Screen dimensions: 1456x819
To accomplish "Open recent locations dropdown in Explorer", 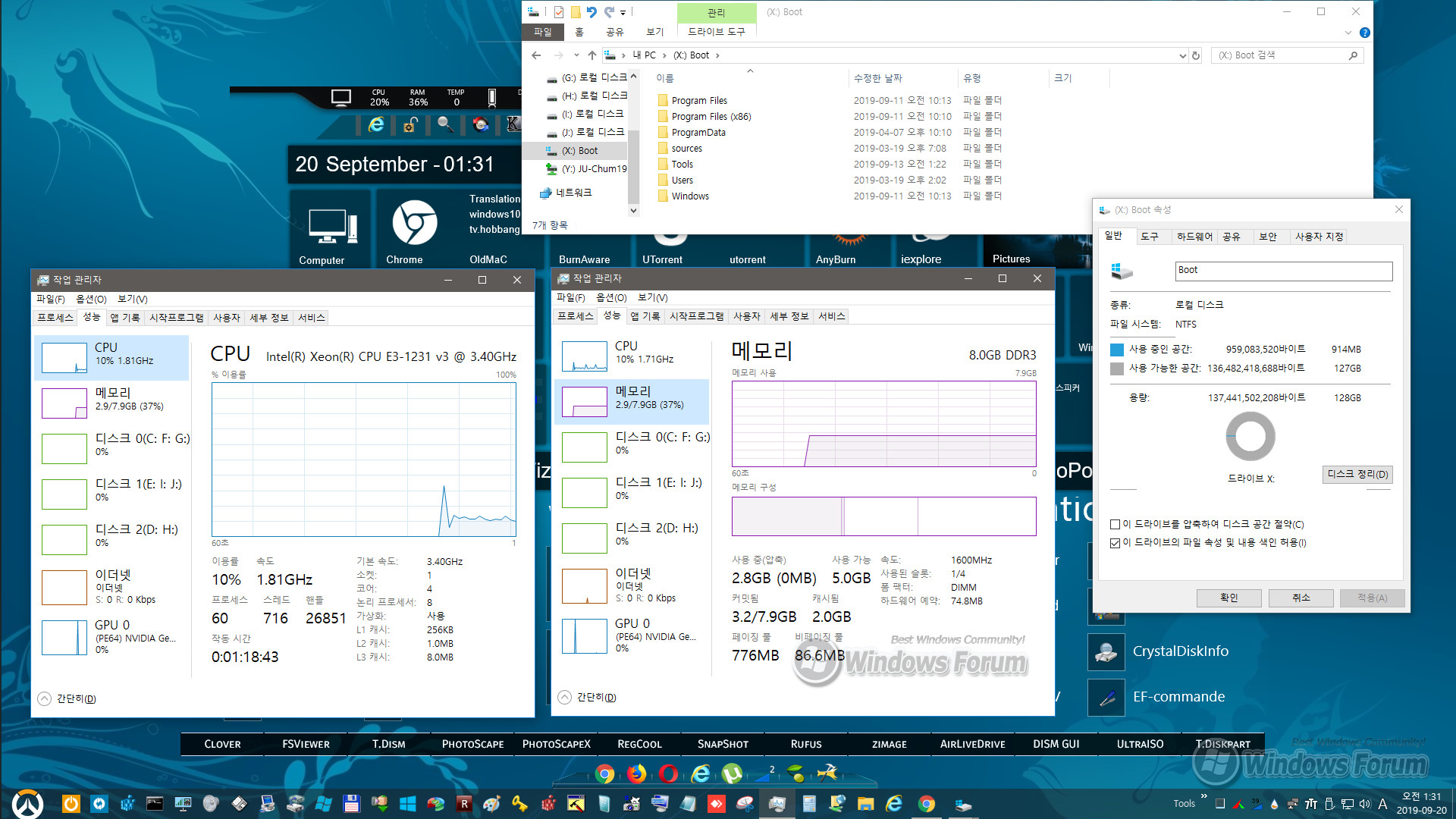I will 576,55.
